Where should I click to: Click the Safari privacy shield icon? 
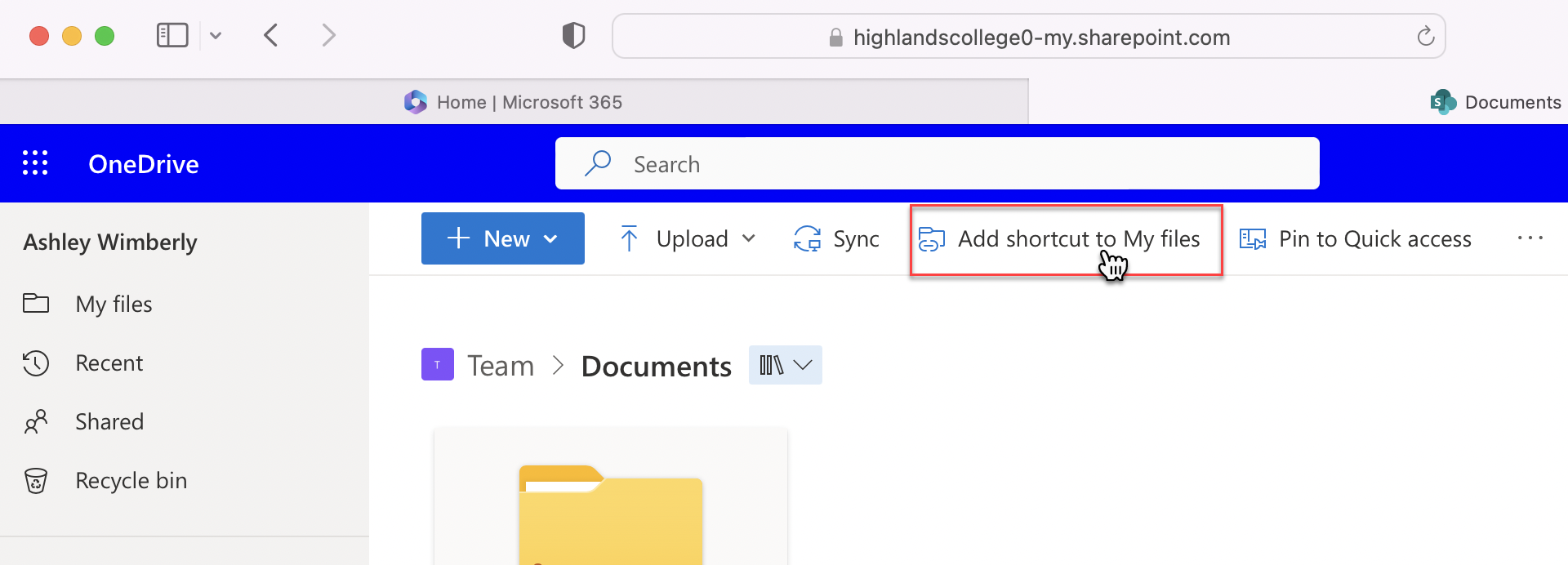coord(573,36)
